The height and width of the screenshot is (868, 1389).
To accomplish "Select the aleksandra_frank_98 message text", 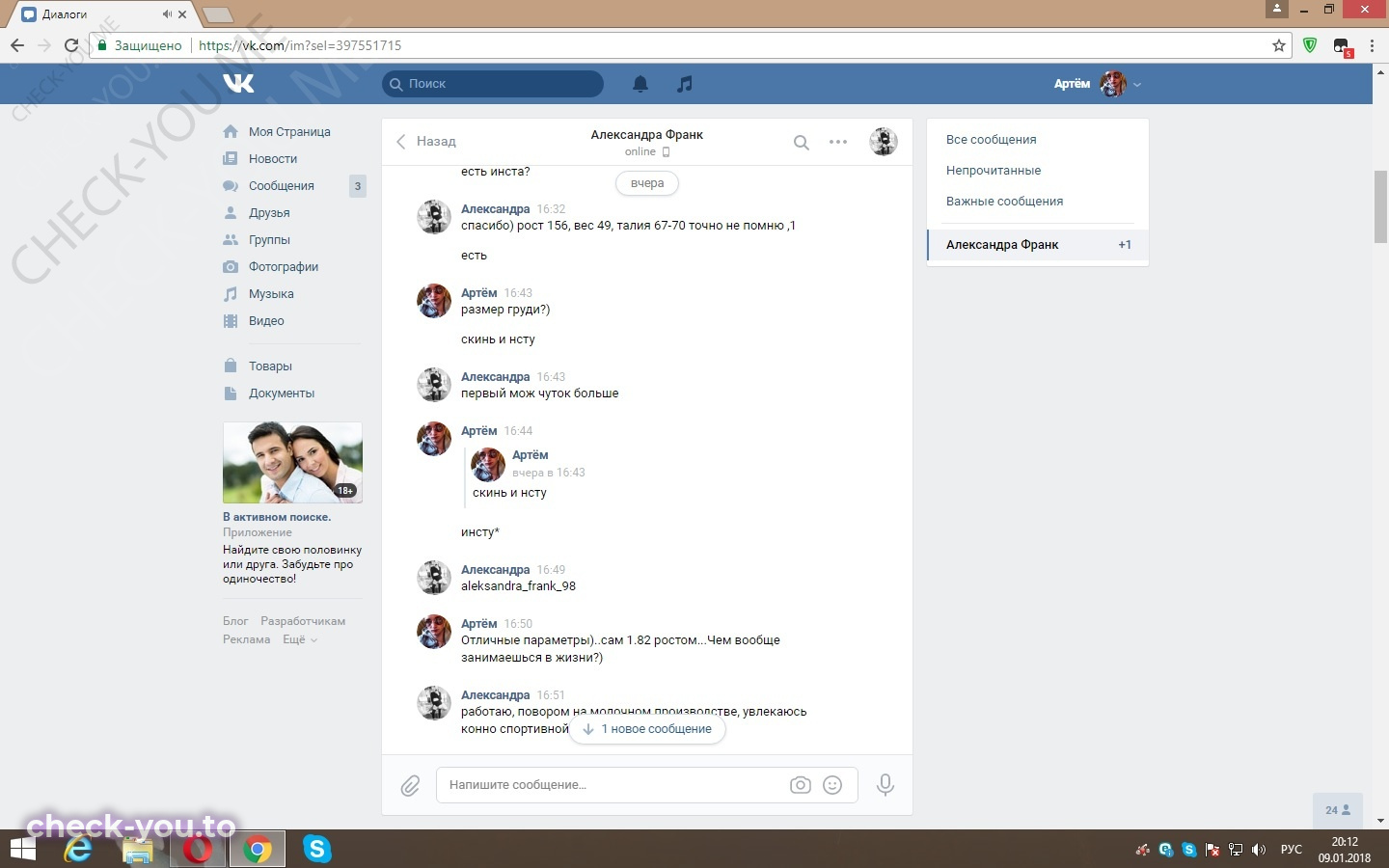I will (x=518, y=586).
